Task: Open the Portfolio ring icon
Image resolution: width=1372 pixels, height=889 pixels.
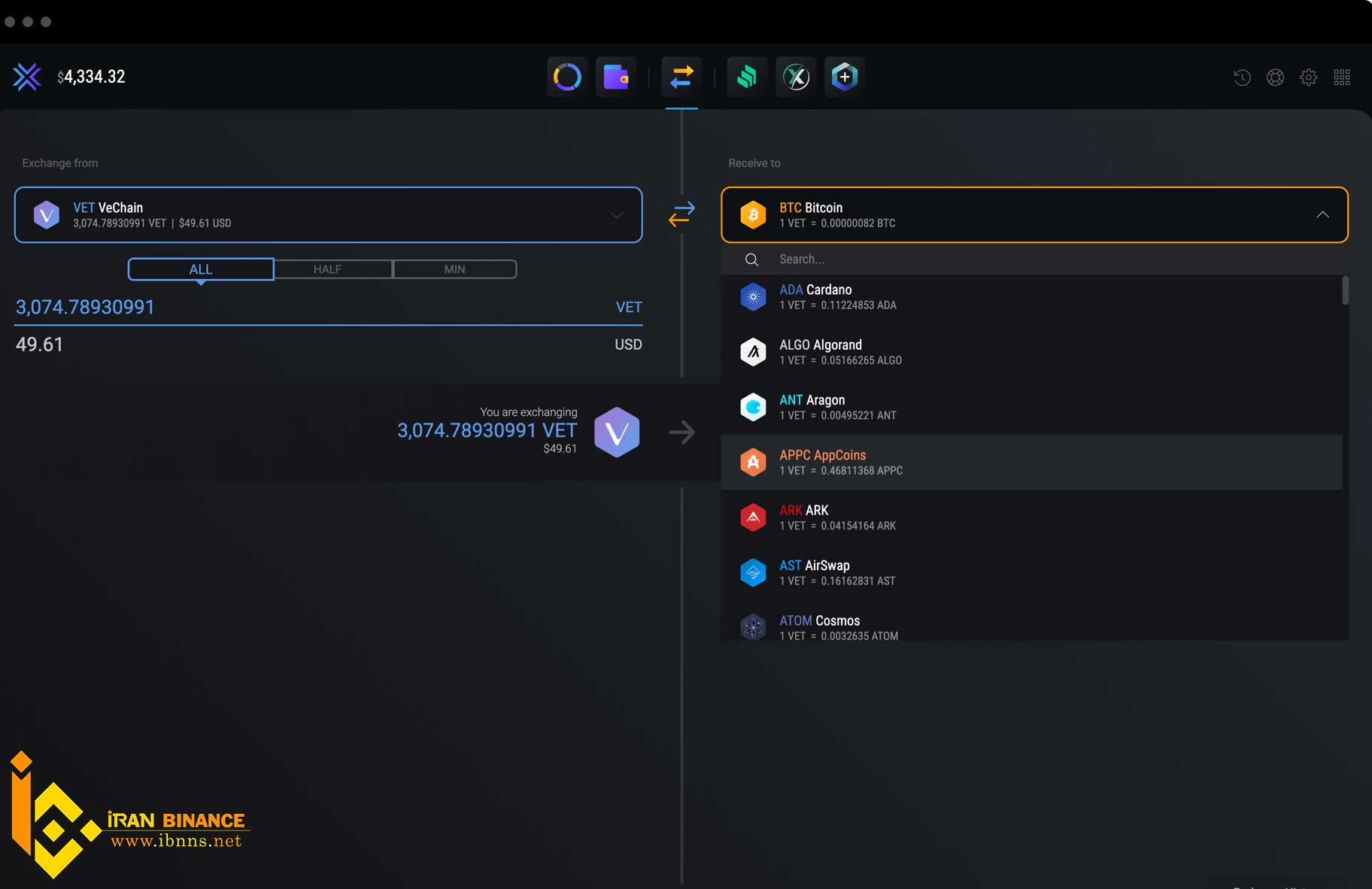Action: [x=567, y=77]
